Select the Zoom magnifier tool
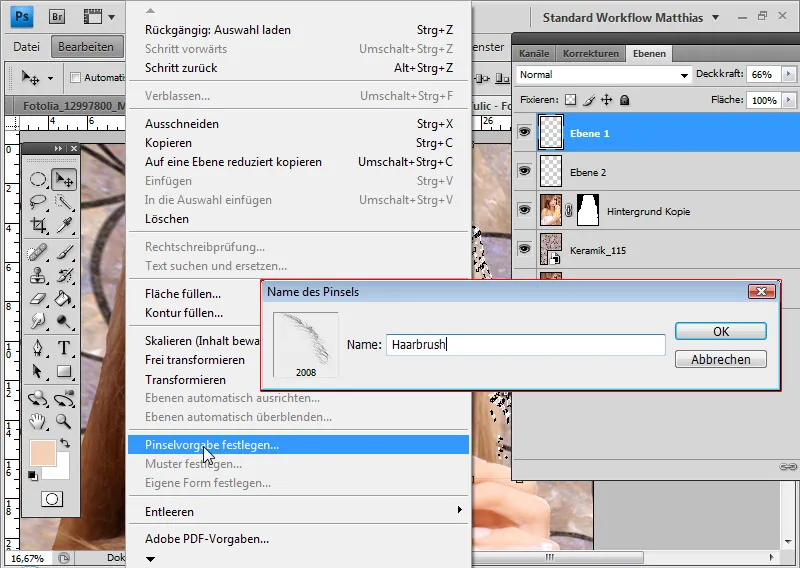Screen dimensions: 800x568 64,421
